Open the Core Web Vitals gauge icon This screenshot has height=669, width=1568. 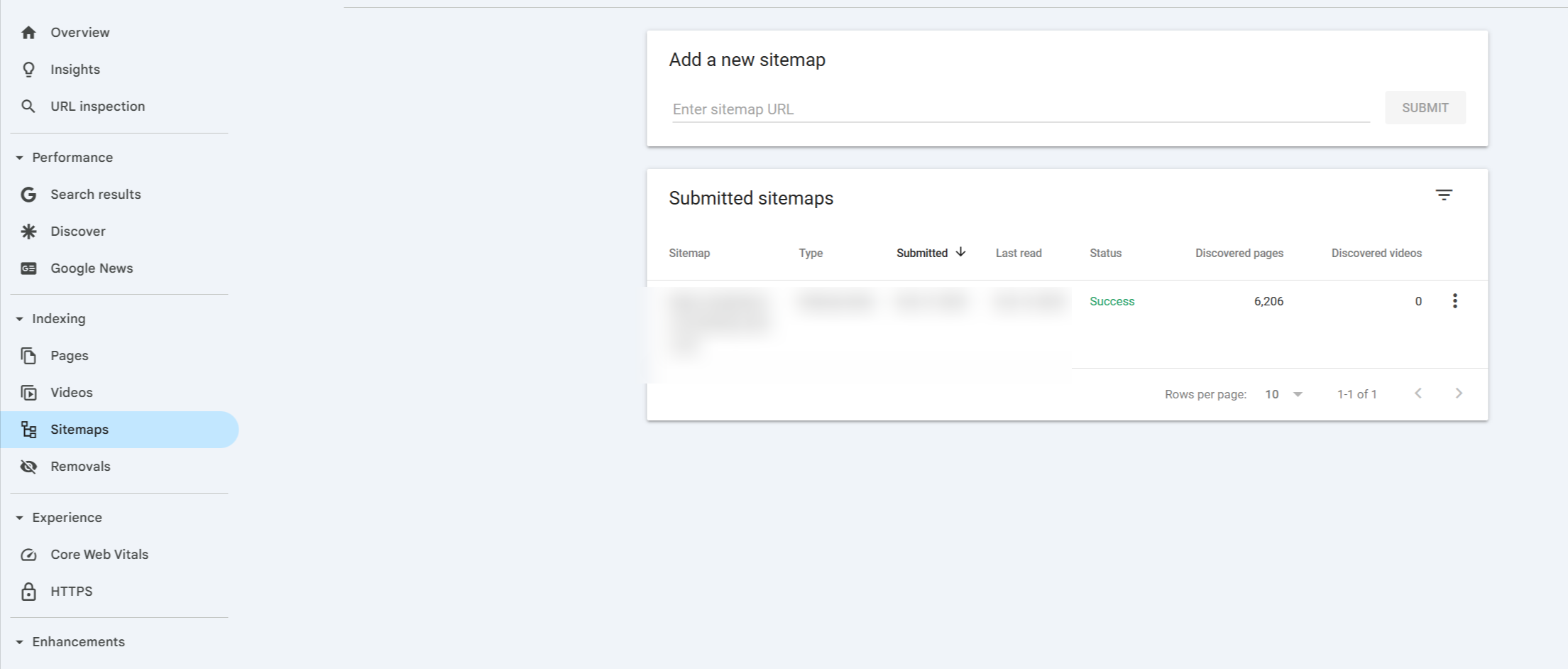(x=28, y=554)
